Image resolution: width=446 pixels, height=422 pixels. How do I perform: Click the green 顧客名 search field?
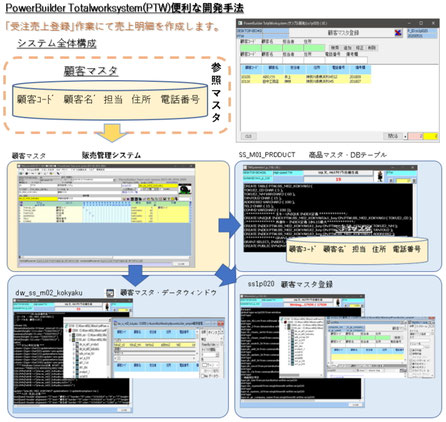click(272, 48)
